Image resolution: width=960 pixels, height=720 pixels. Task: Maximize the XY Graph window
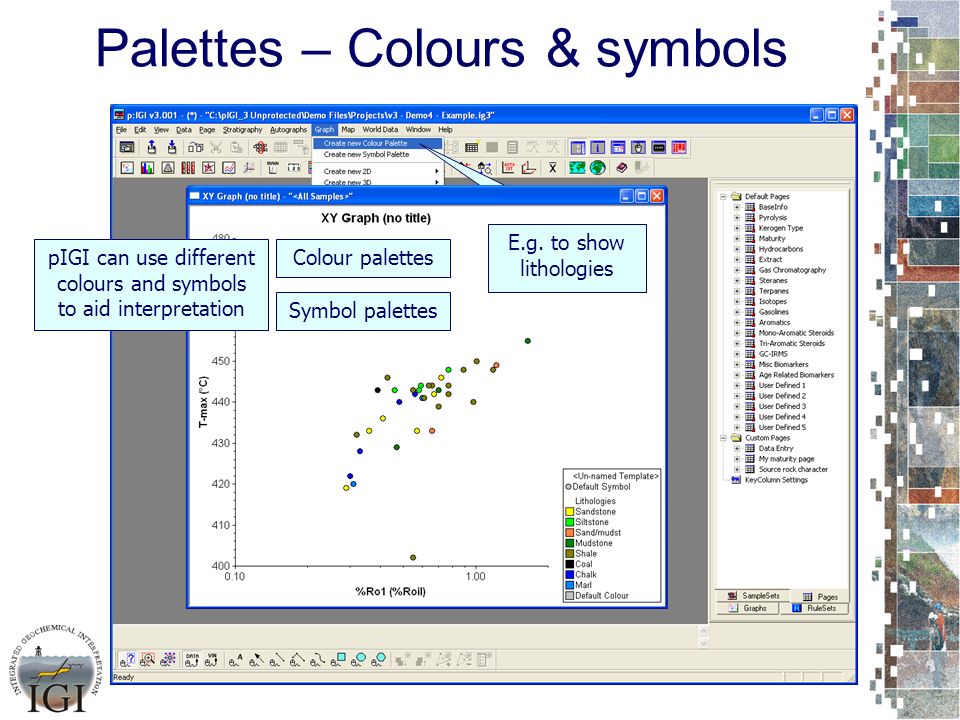[x=641, y=196]
